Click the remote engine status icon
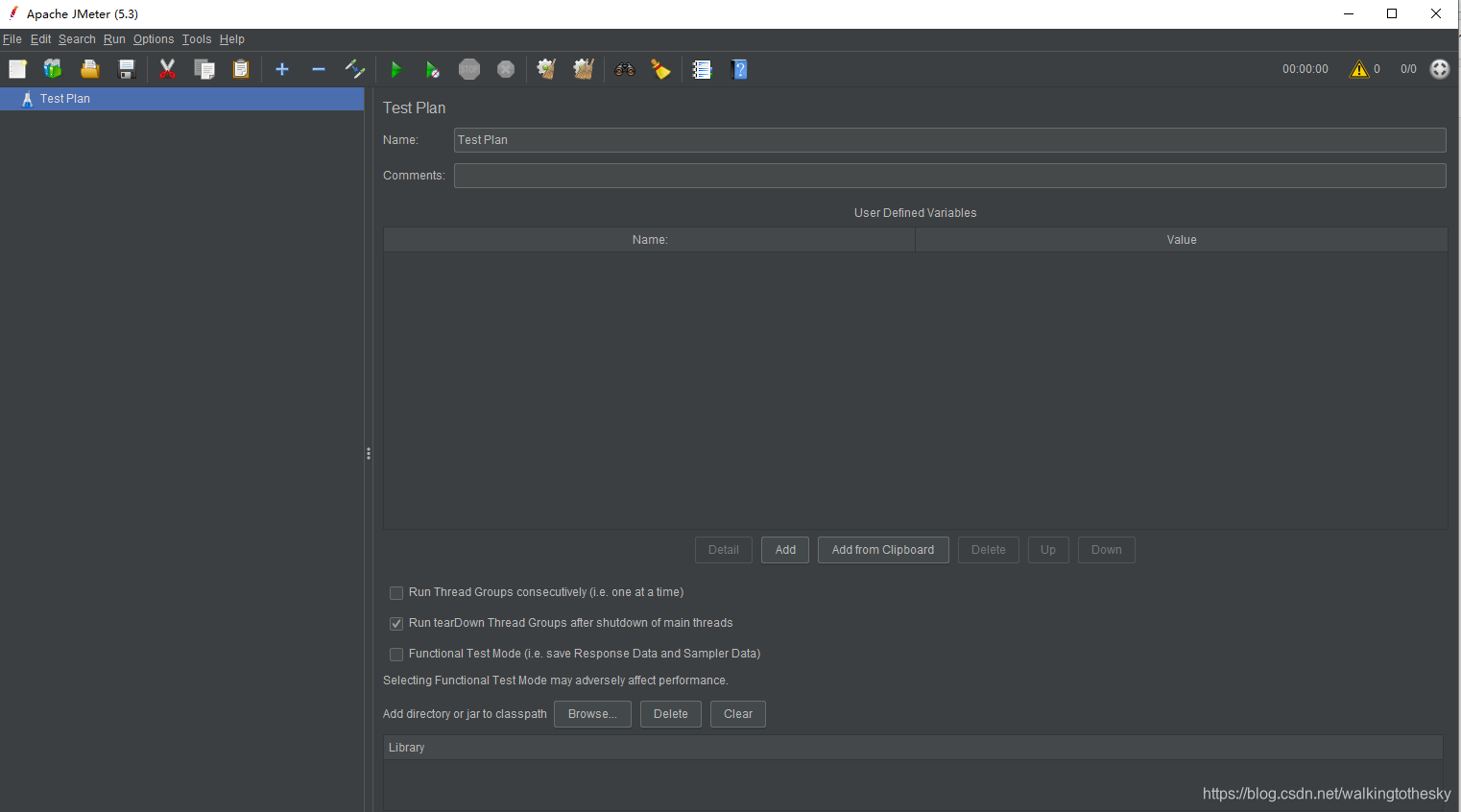1461x812 pixels. 1440,69
